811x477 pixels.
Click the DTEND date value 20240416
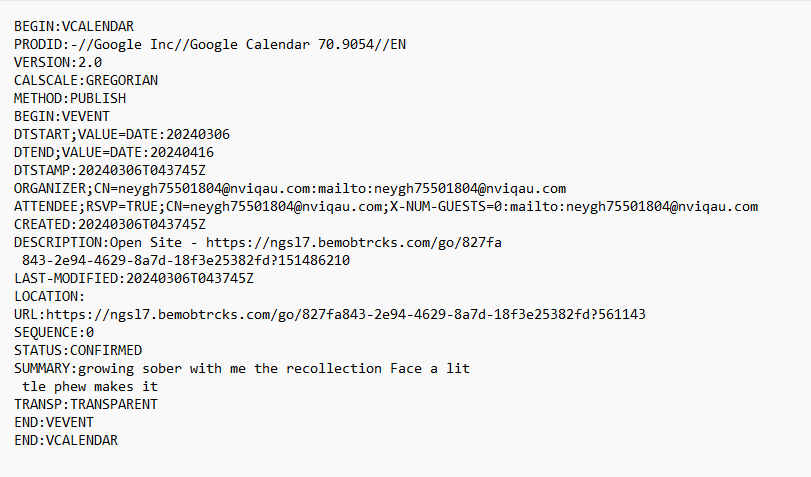coord(182,152)
